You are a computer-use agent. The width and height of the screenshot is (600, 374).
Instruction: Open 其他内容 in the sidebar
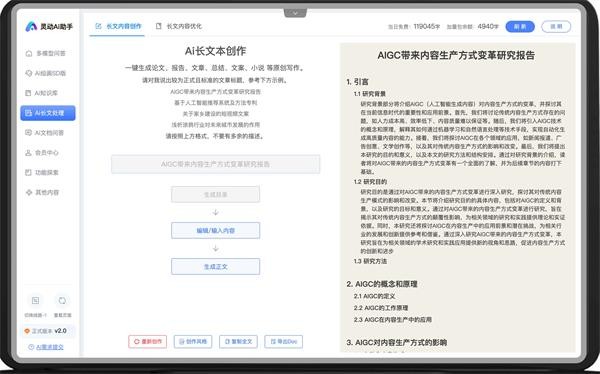[42, 193]
